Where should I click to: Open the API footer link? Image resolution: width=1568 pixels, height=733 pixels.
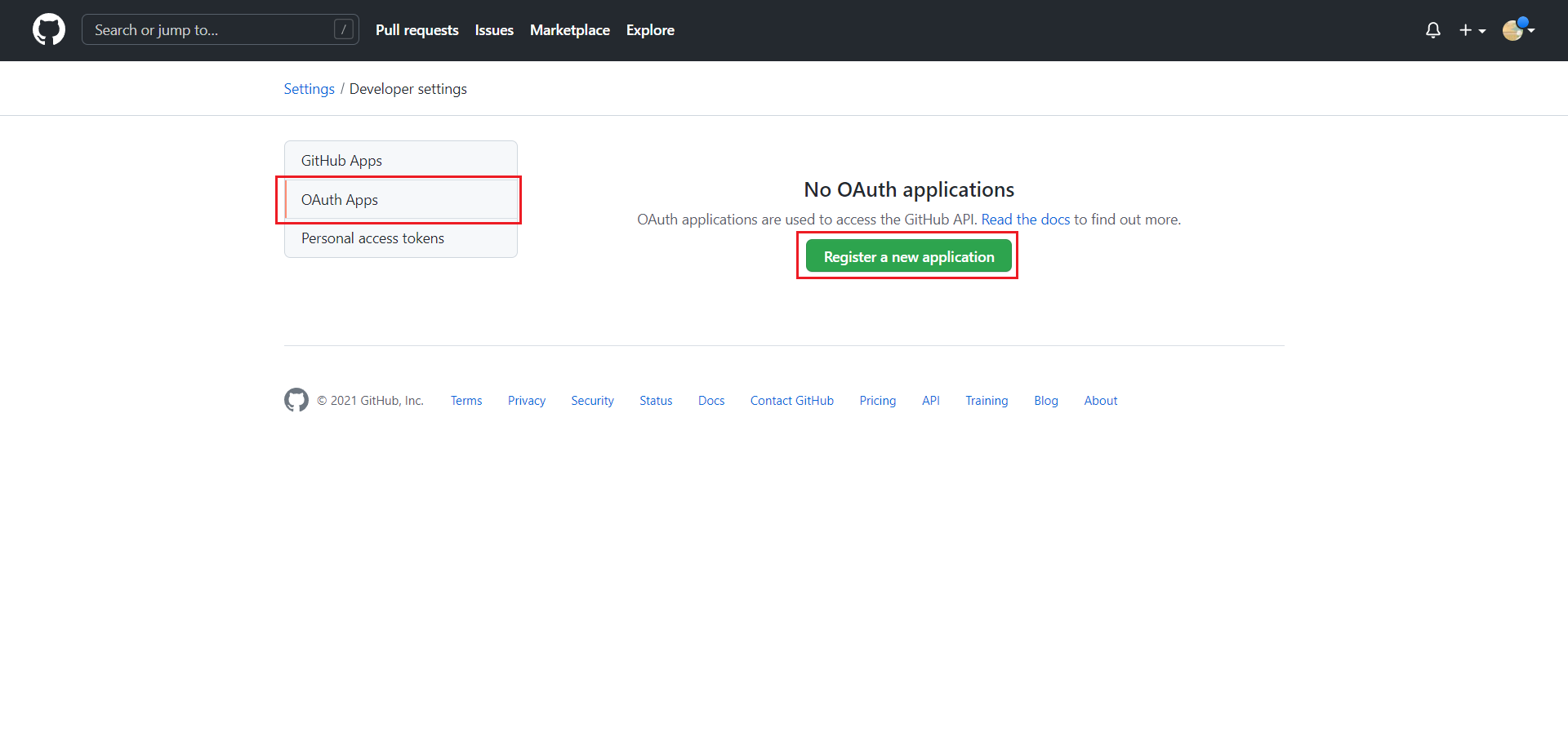(x=931, y=401)
